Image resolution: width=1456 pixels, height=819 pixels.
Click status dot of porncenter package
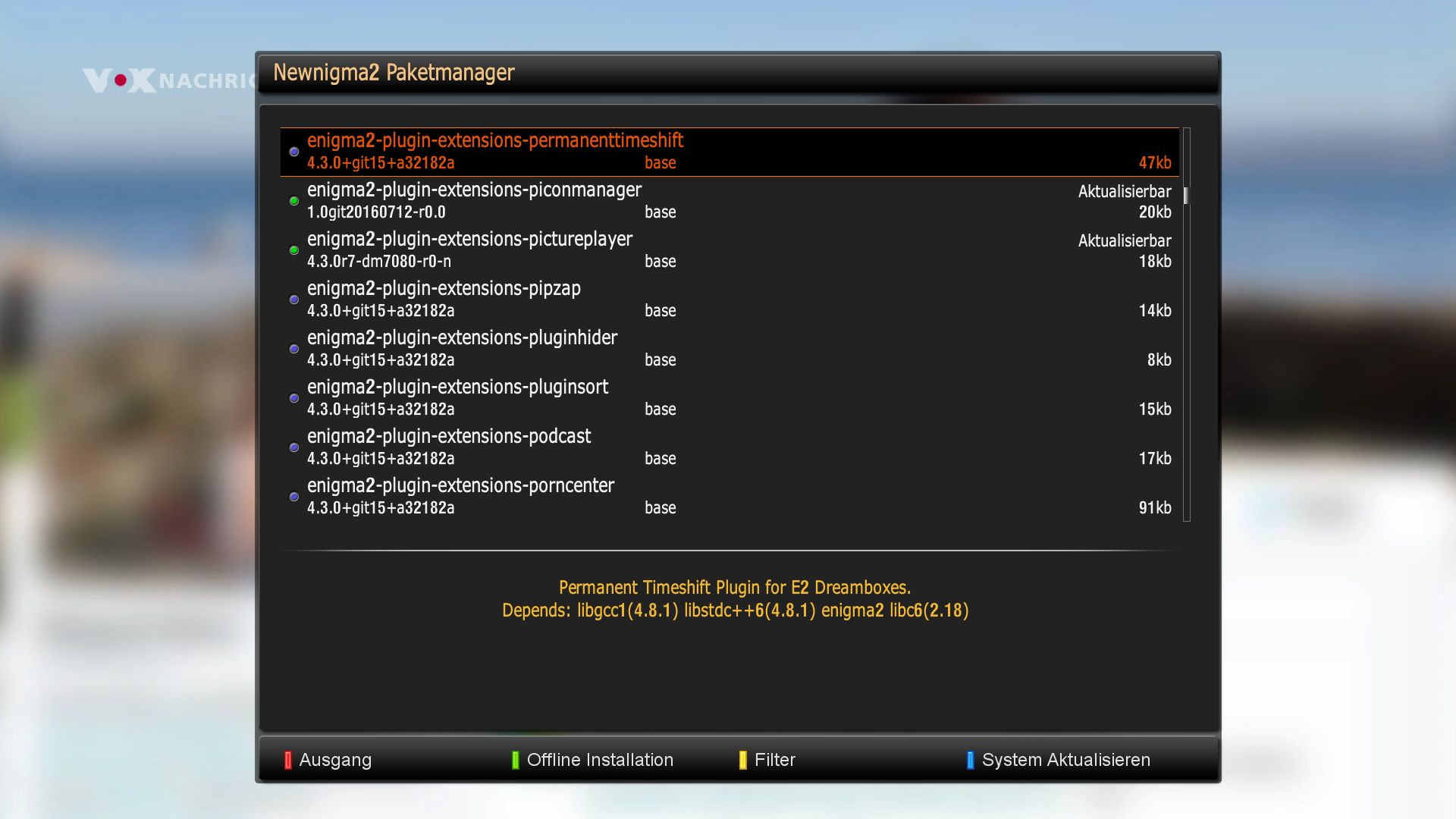pyautogui.click(x=294, y=497)
